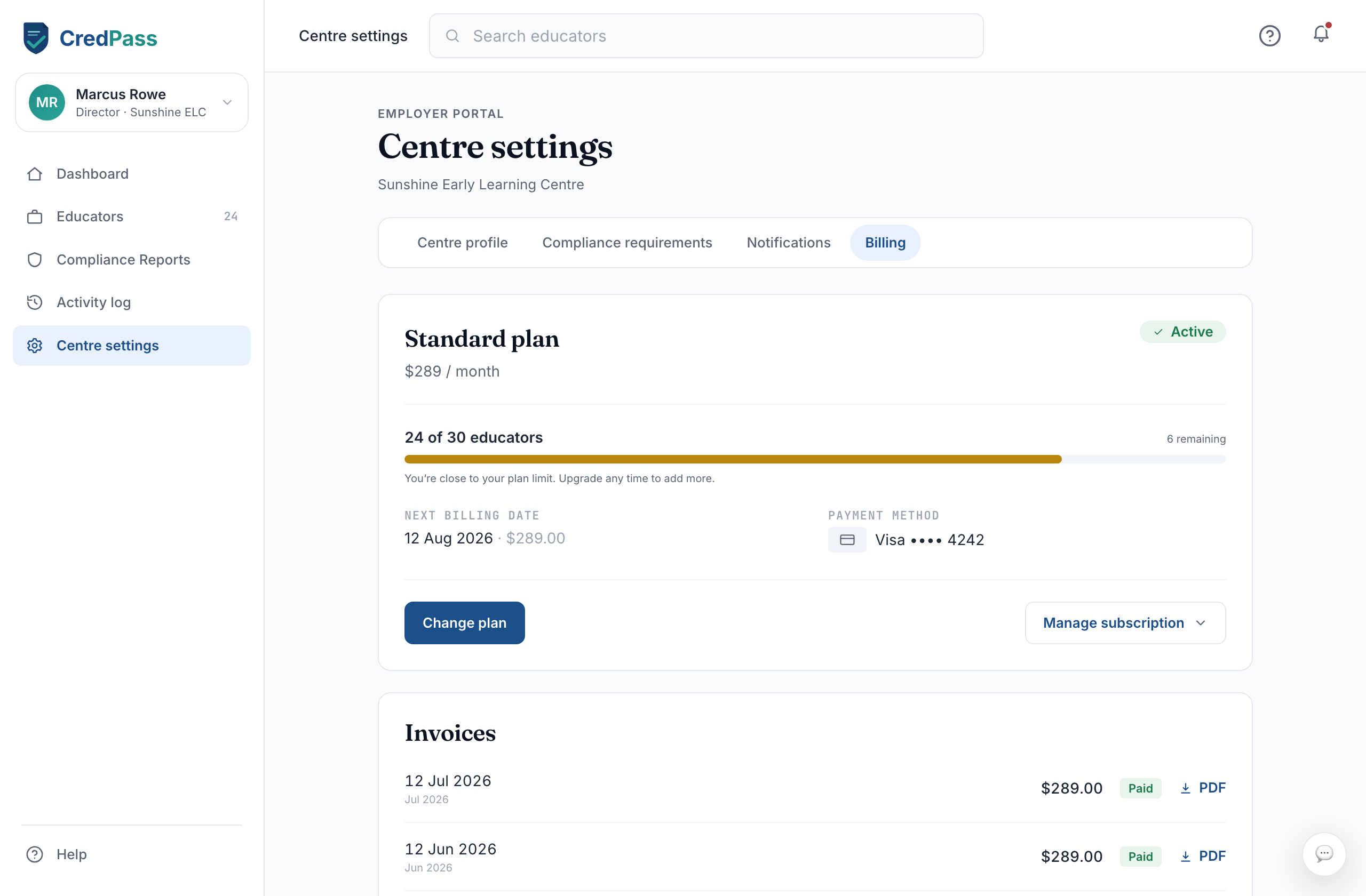Click the educators usage progress bar

815,459
